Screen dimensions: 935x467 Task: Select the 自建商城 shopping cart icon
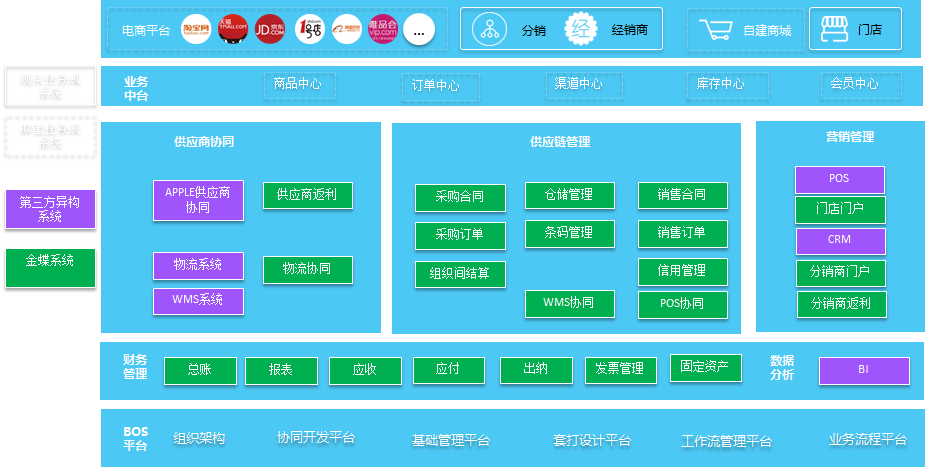[715, 30]
